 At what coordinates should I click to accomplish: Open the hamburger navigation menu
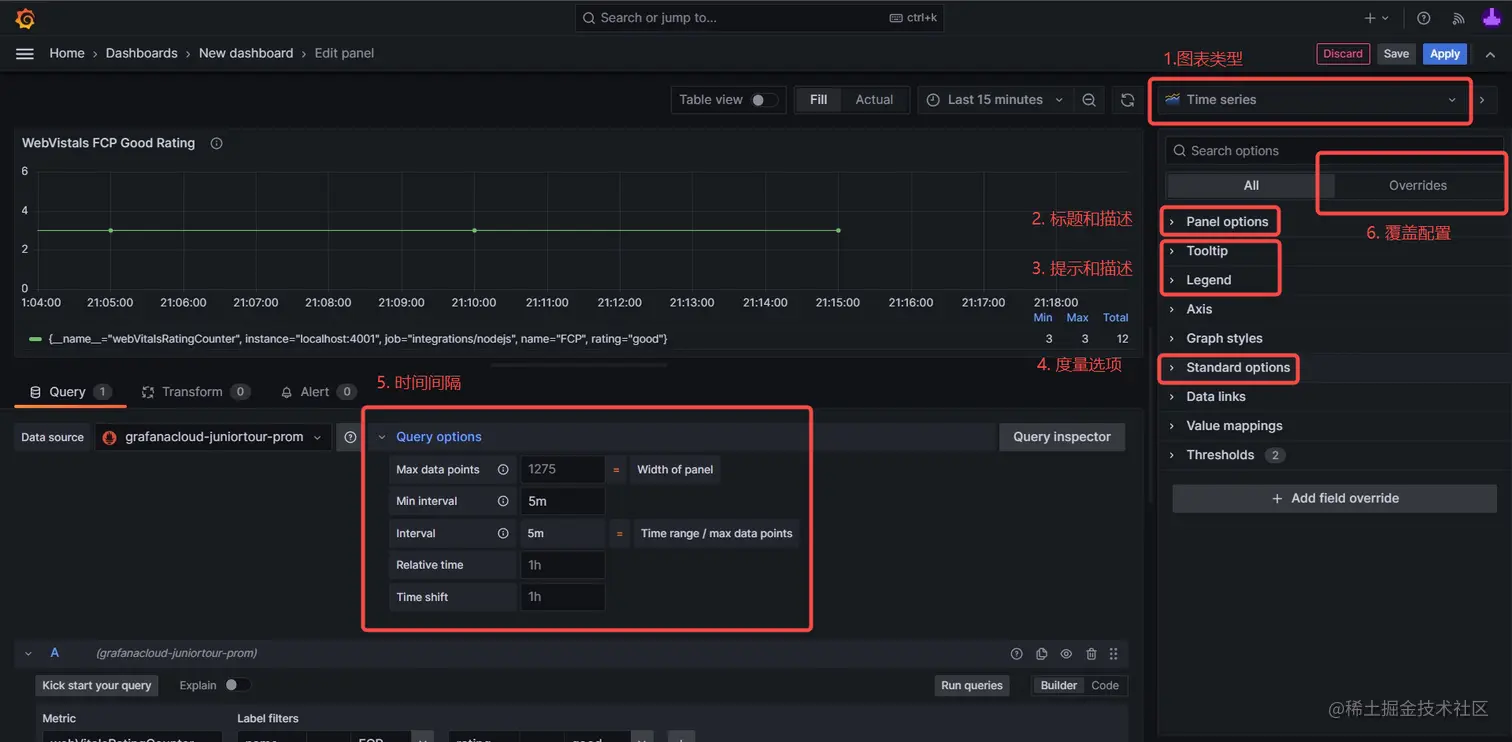coord(25,54)
